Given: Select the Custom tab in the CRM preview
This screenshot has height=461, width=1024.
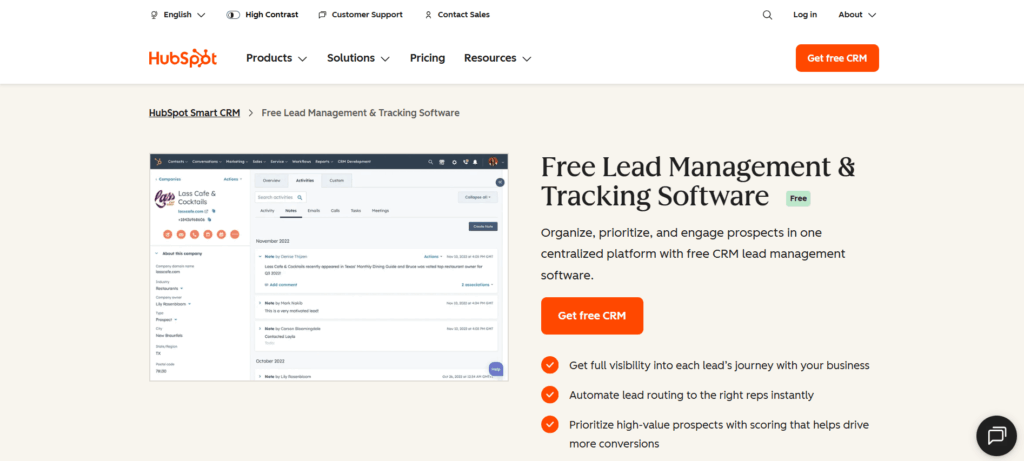Looking at the screenshot, I should 337,180.
